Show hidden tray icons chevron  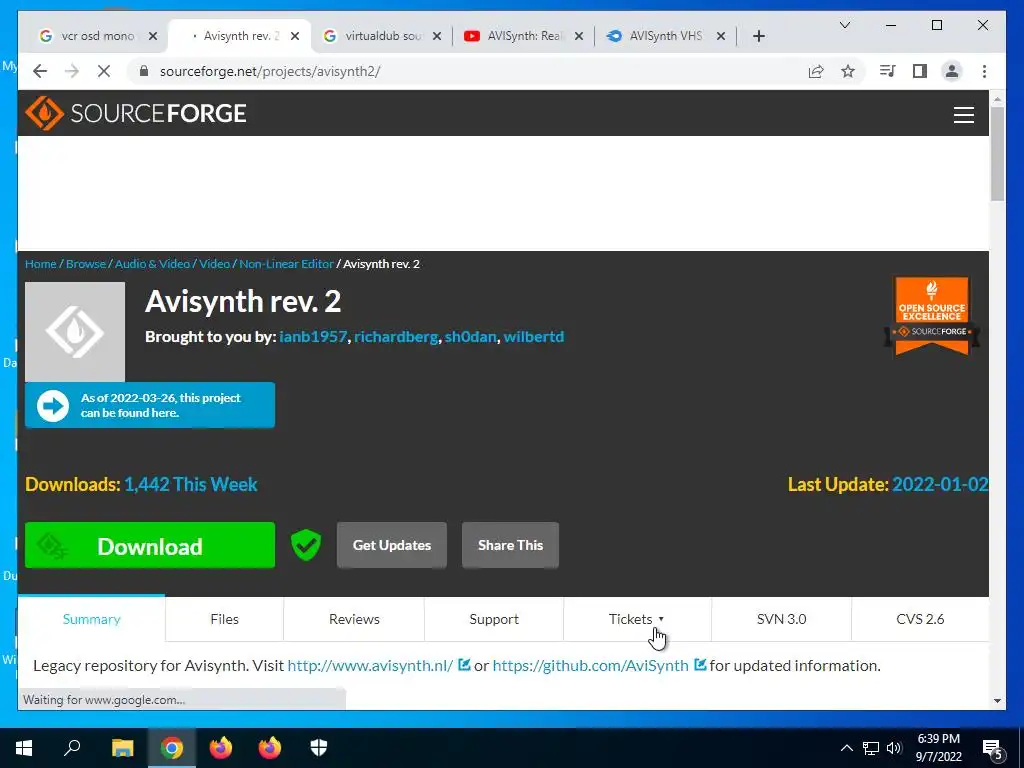[846, 748]
